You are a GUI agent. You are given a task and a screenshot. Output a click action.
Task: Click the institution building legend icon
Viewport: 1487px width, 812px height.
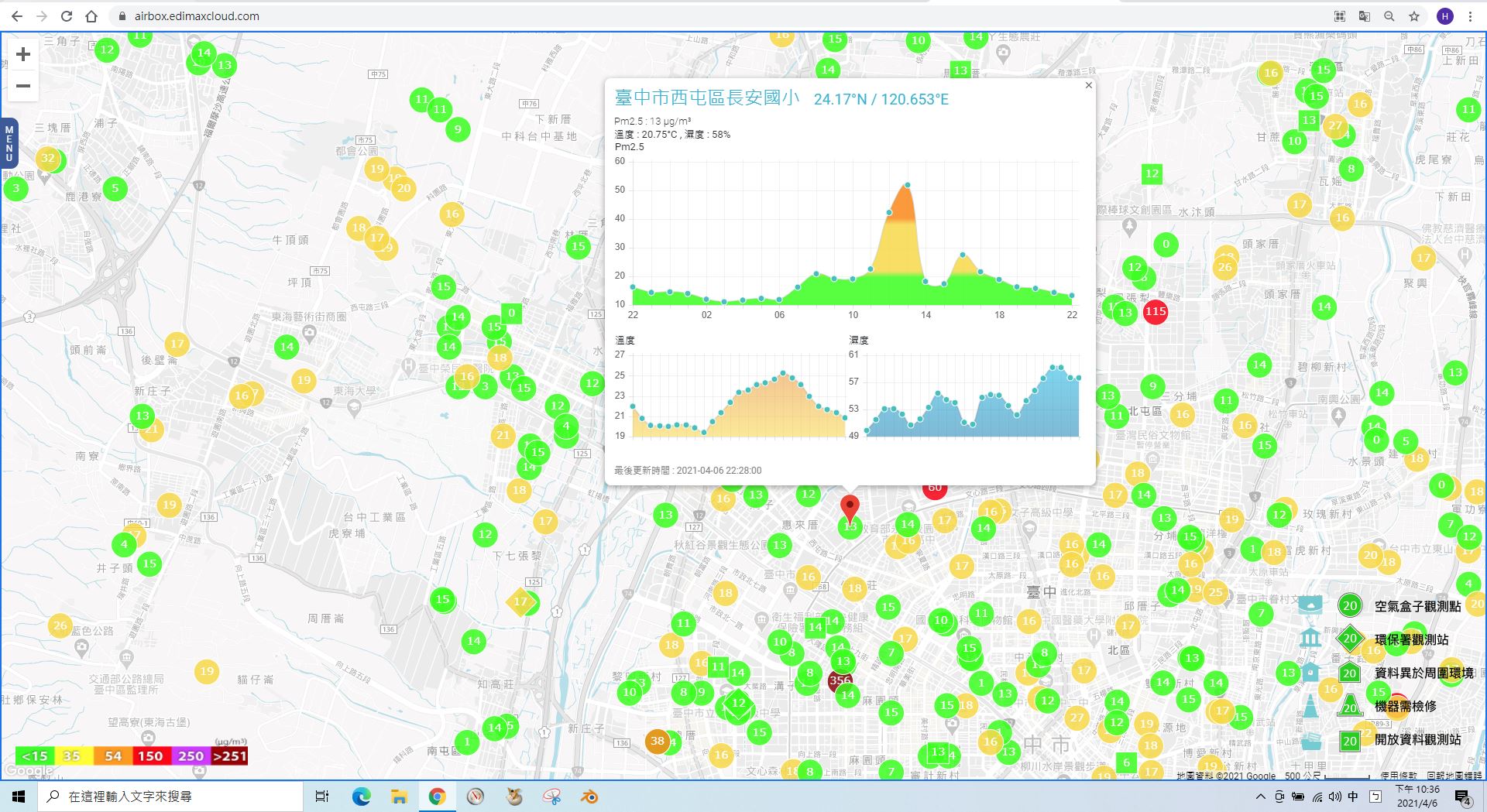[x=1310, y=638]
